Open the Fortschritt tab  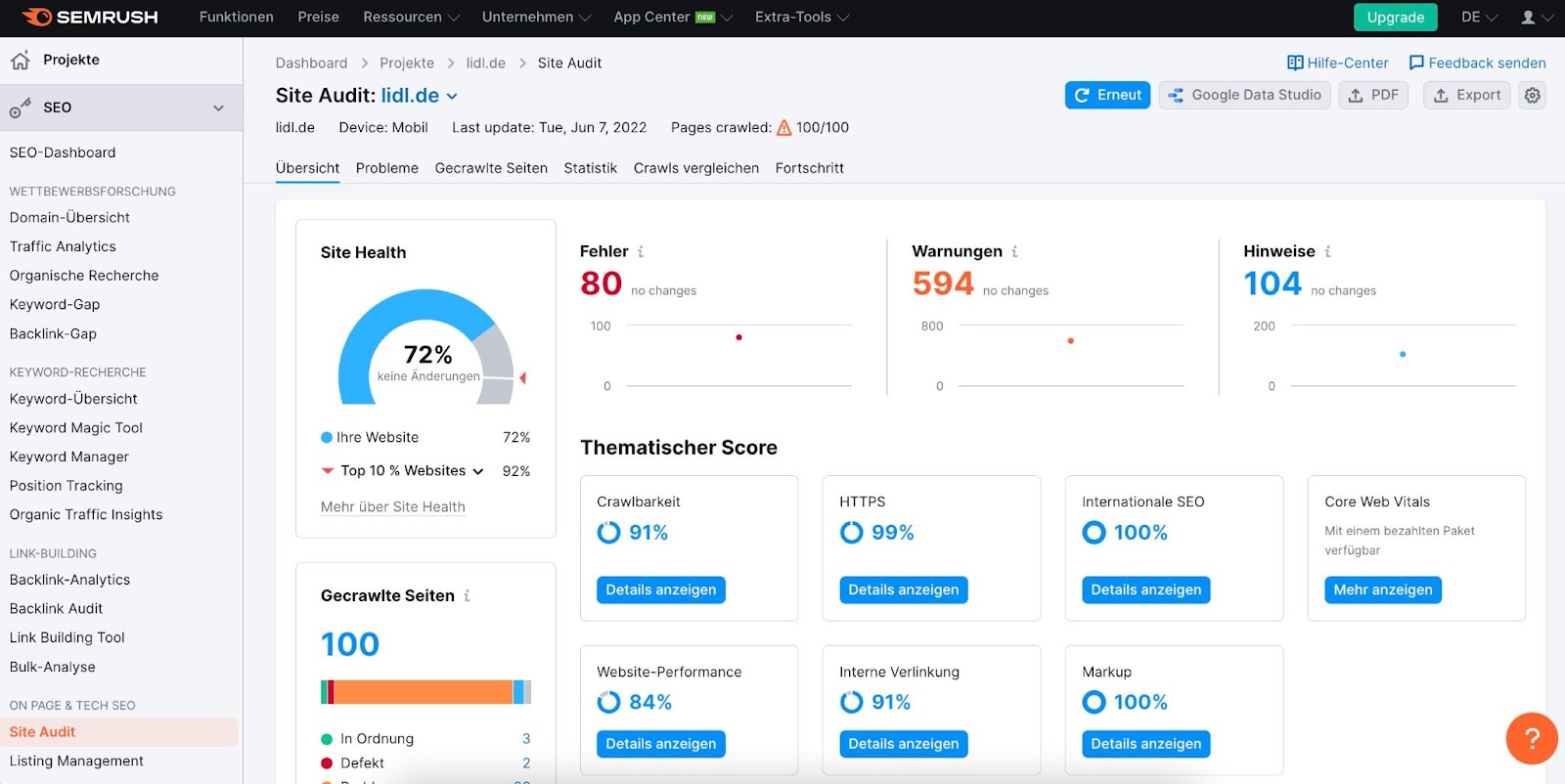(x=810, y=168)
